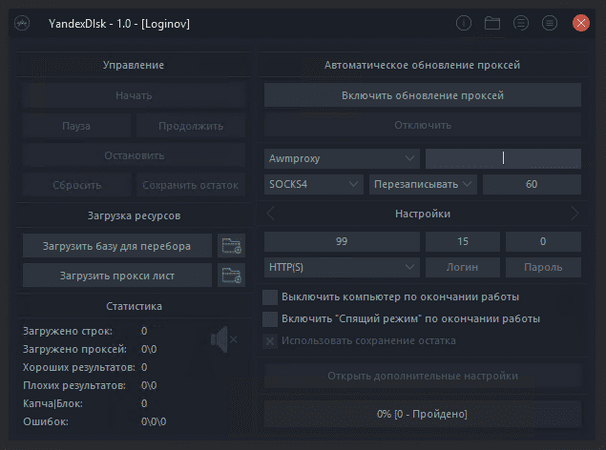Click the app logo icon in title bar
Screen dimensions: 606x450
tap(22, 24)
